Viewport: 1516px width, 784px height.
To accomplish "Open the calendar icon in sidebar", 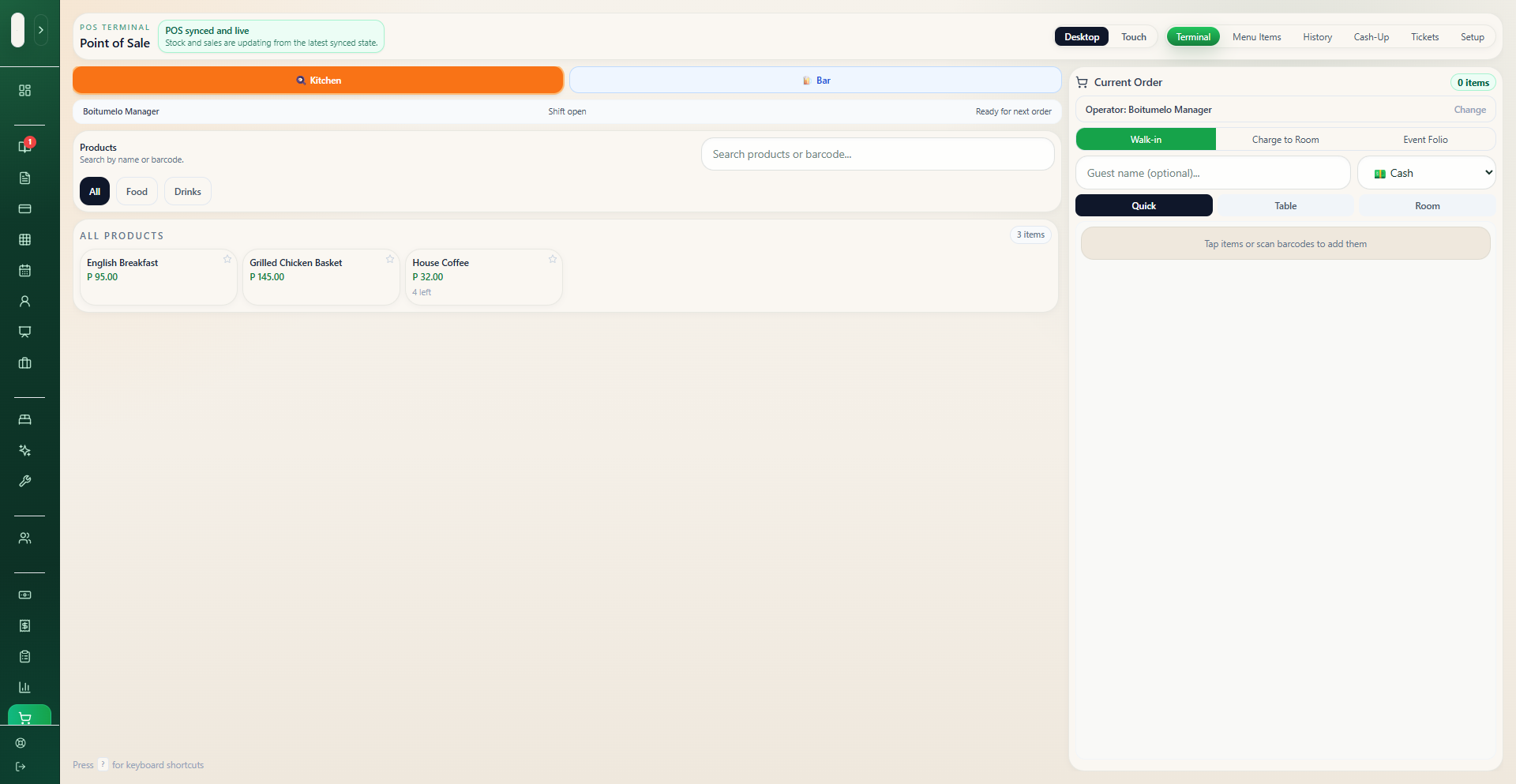I will coord(24,271).
